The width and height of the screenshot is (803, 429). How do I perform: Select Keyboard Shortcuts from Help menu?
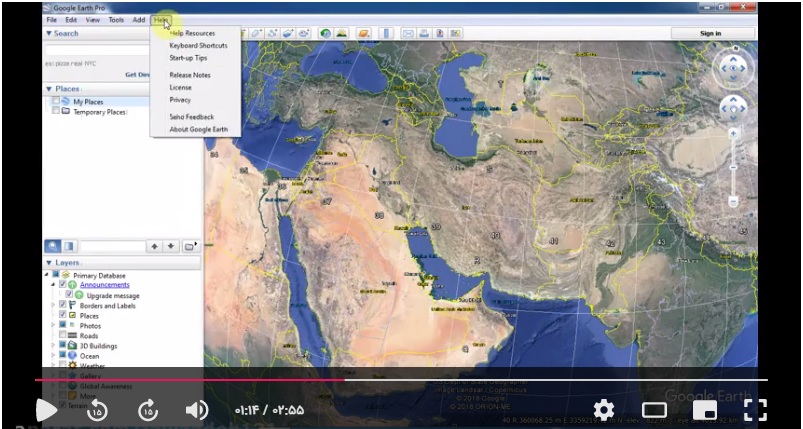tap(198, 46)
